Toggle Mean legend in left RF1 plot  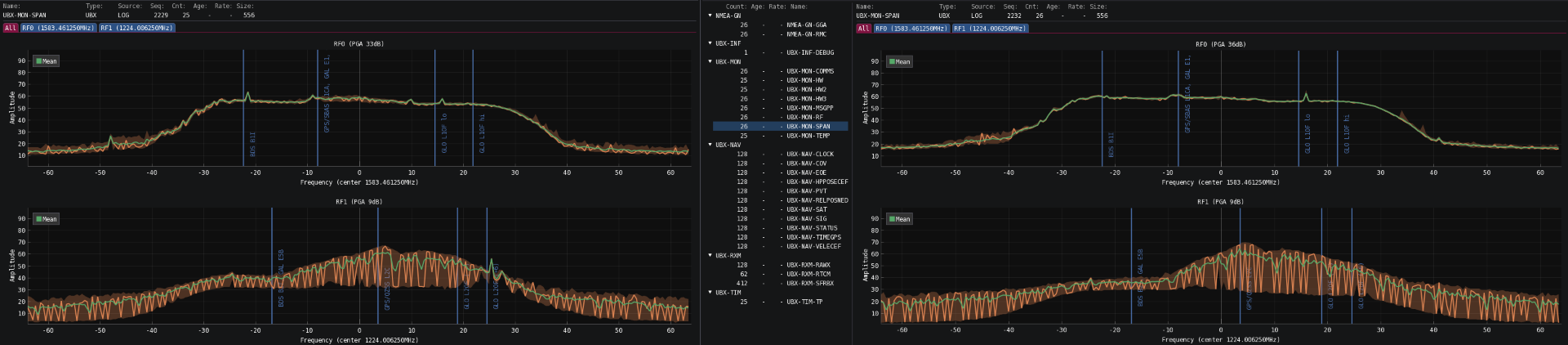[47, 219]
